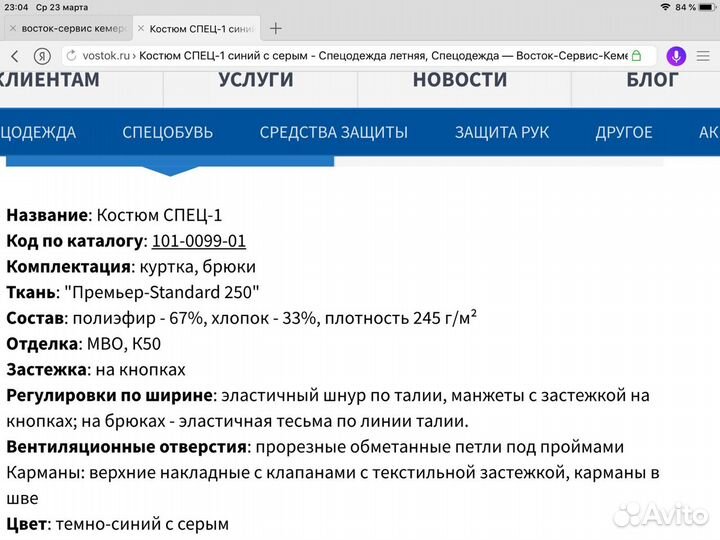Select the СРЕДСТВА ЗАЩИТЫ category
Screen dimensions: 720x540
click(333, 132)
